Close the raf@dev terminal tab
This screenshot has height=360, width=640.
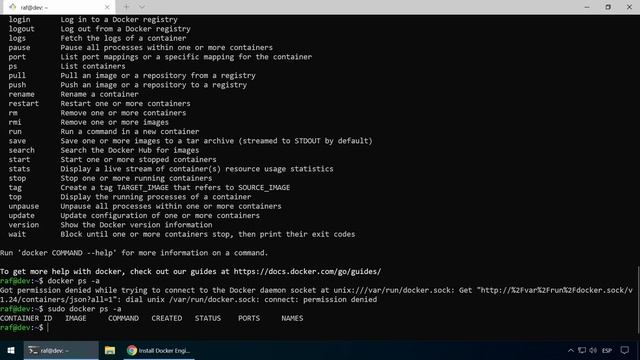tap(107, 7)
